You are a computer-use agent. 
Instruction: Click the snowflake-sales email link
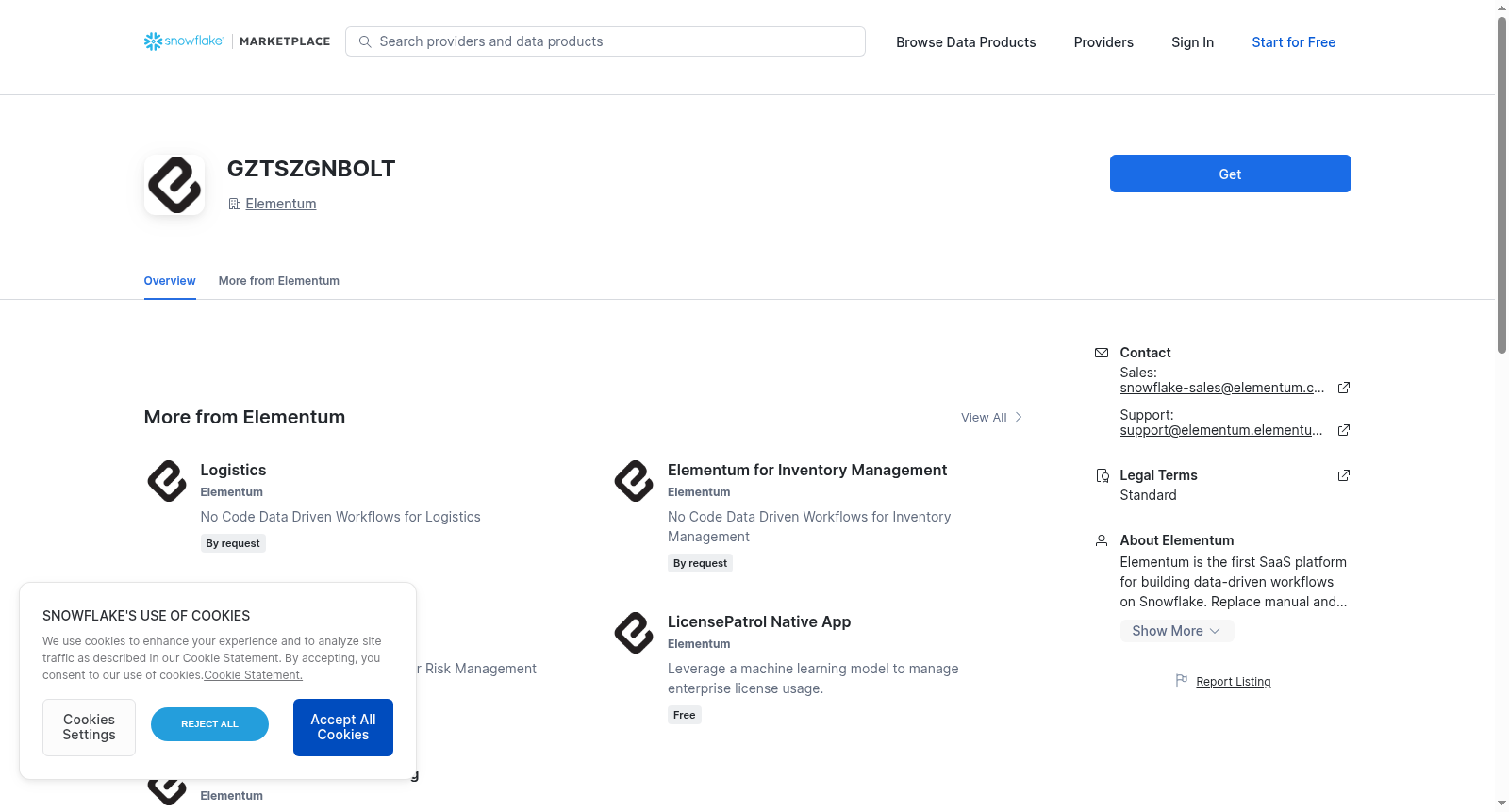tap(1222, 388)
